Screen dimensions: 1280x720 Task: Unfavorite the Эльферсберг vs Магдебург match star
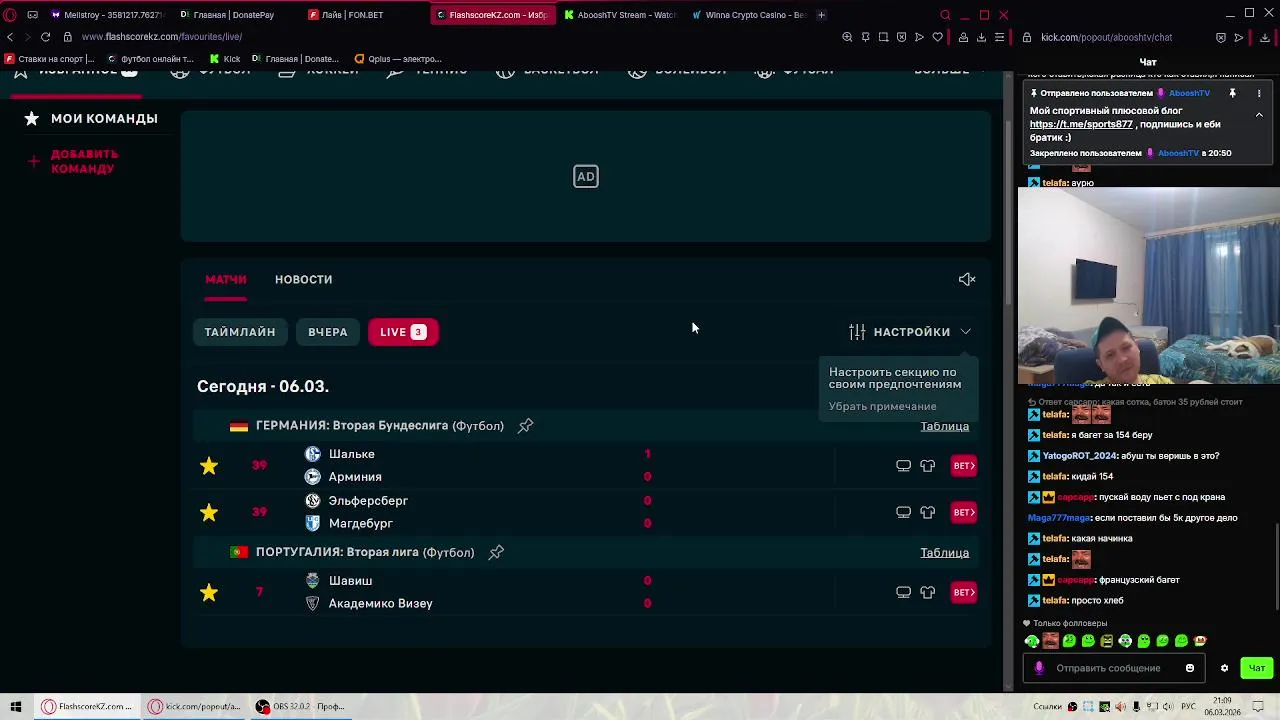[x=209, y=512]
